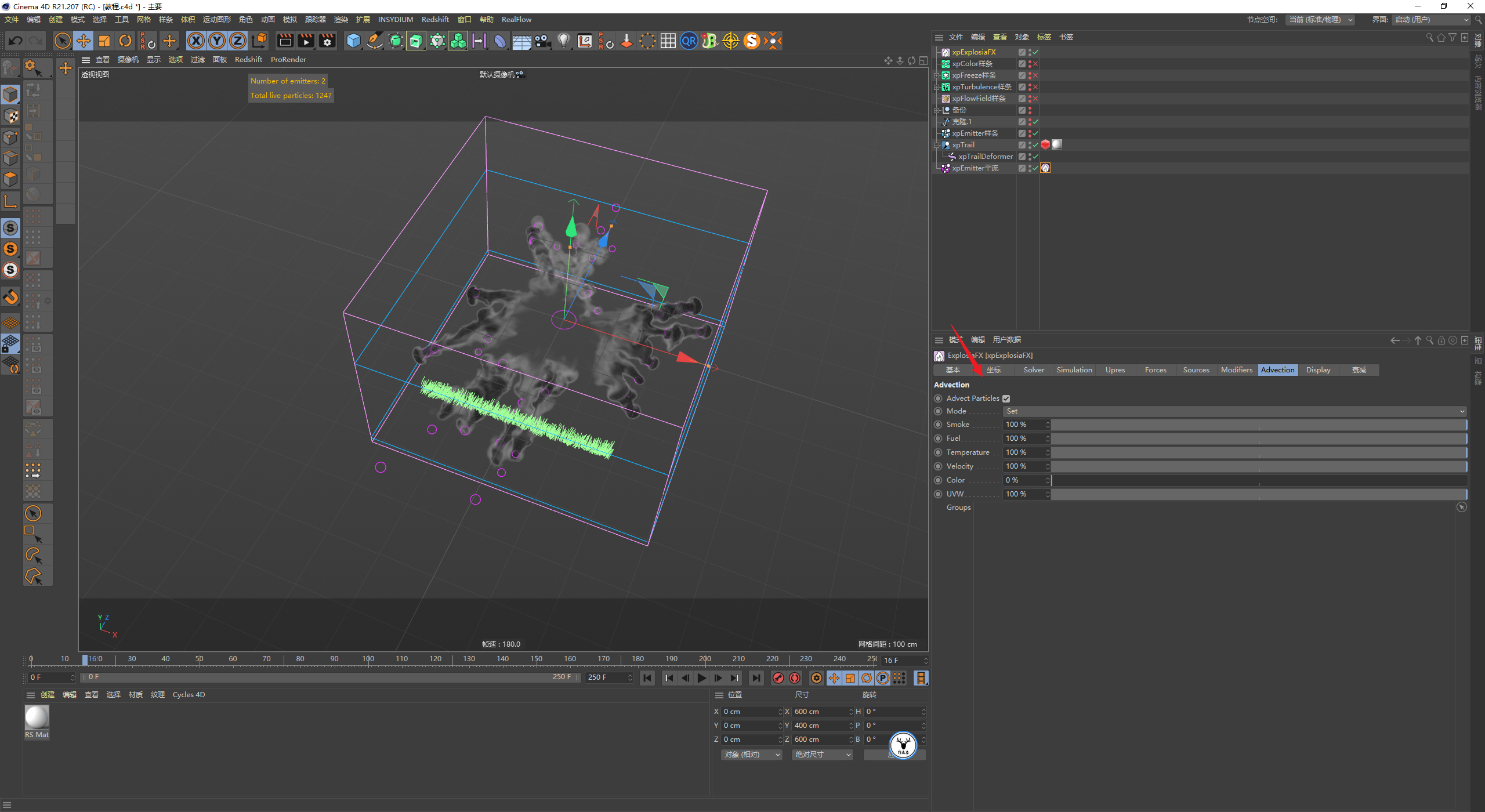Toggle X-axis lock icon
Image resolution: width=1485 pixels, height=812 pixels.
196,41
